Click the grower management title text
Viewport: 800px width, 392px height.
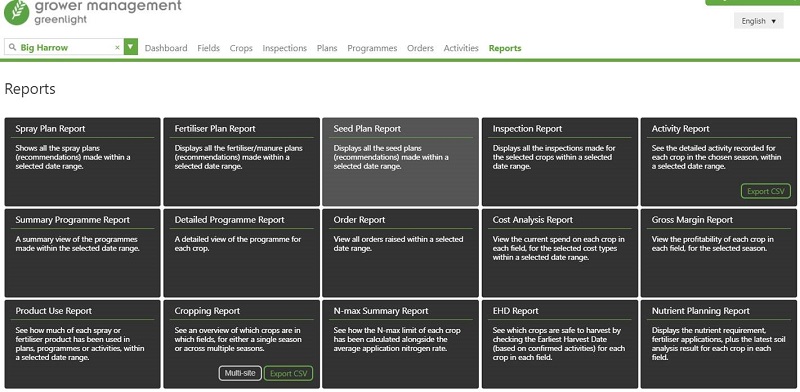point(108,6)
